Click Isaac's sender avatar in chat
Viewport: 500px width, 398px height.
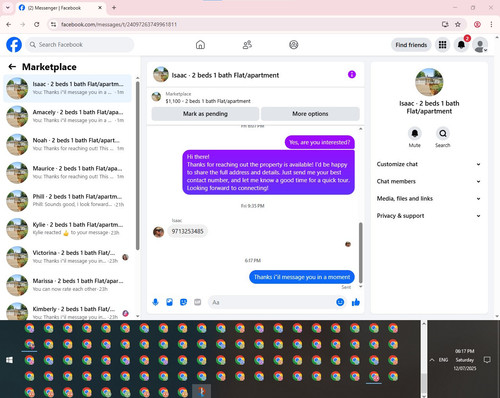[158, 232]
